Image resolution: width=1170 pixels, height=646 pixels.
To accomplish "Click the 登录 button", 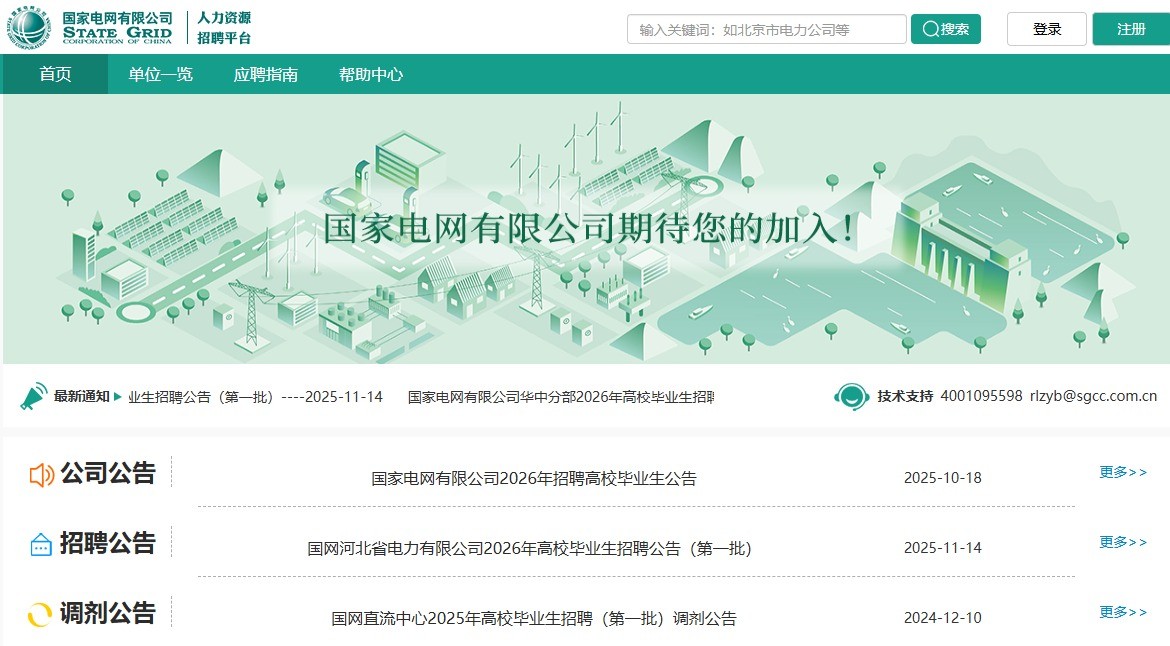I will coord(1046,29).
